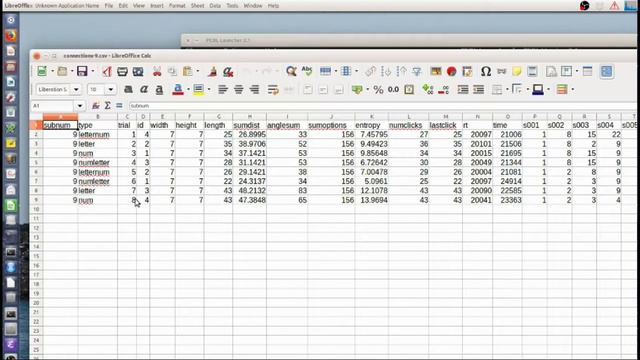Click the Paste clipboard icon
This screenshot has width=640, height=360.
[x=187, y=71]
